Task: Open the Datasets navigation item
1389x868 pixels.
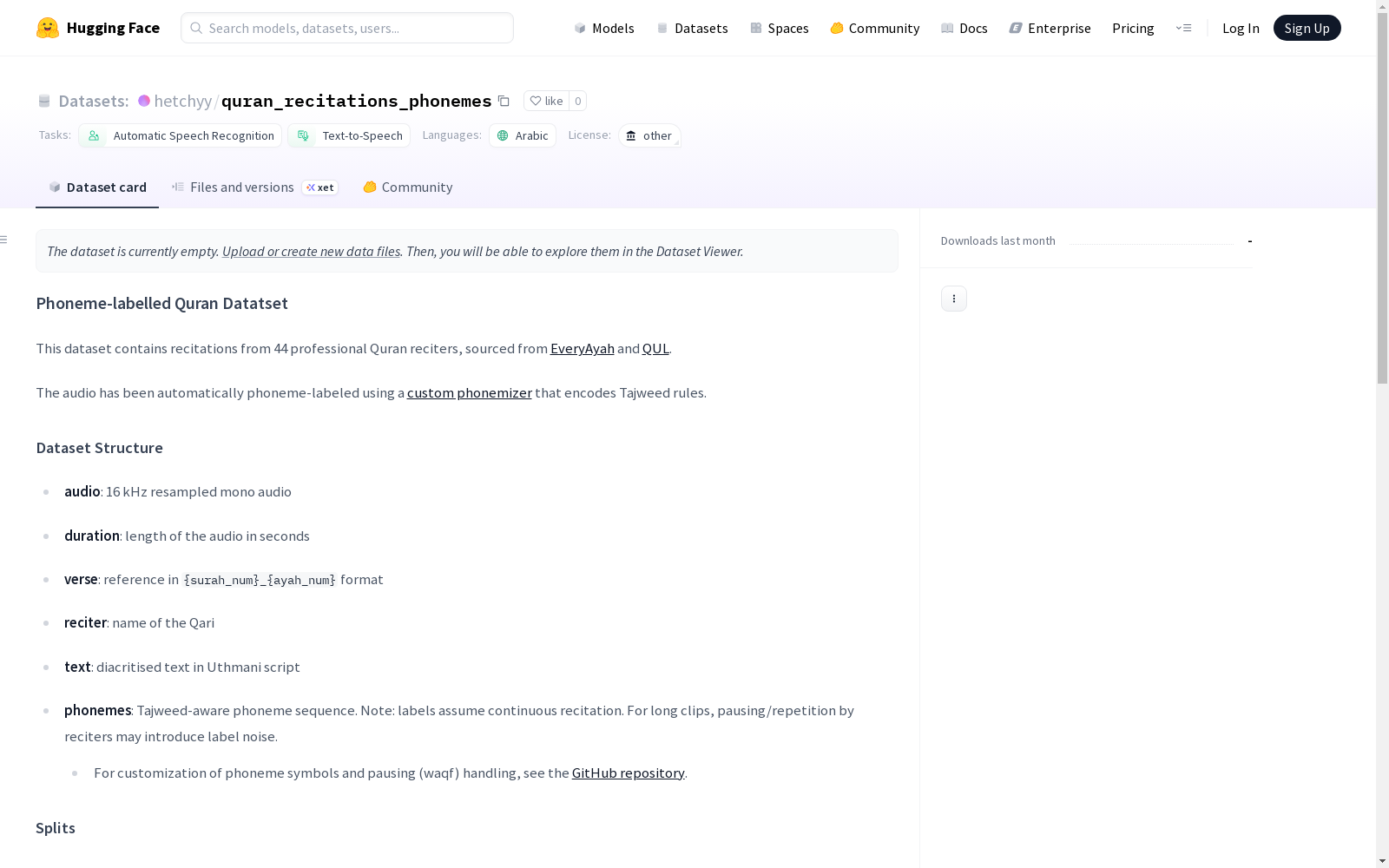Action: pos(692,28)
